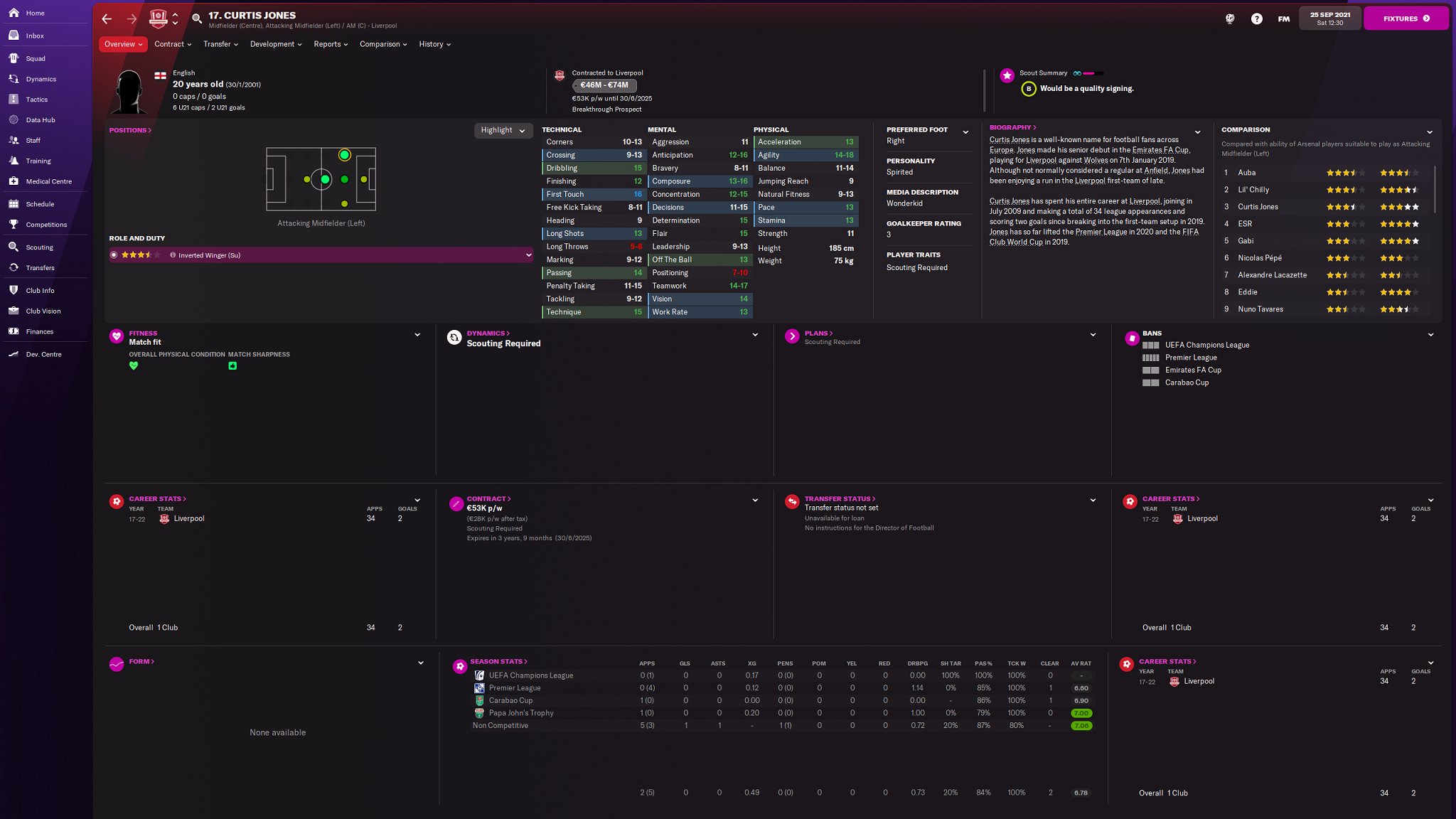Select the Inverted Winger role radio button
1456x819 pixels.
114,255
